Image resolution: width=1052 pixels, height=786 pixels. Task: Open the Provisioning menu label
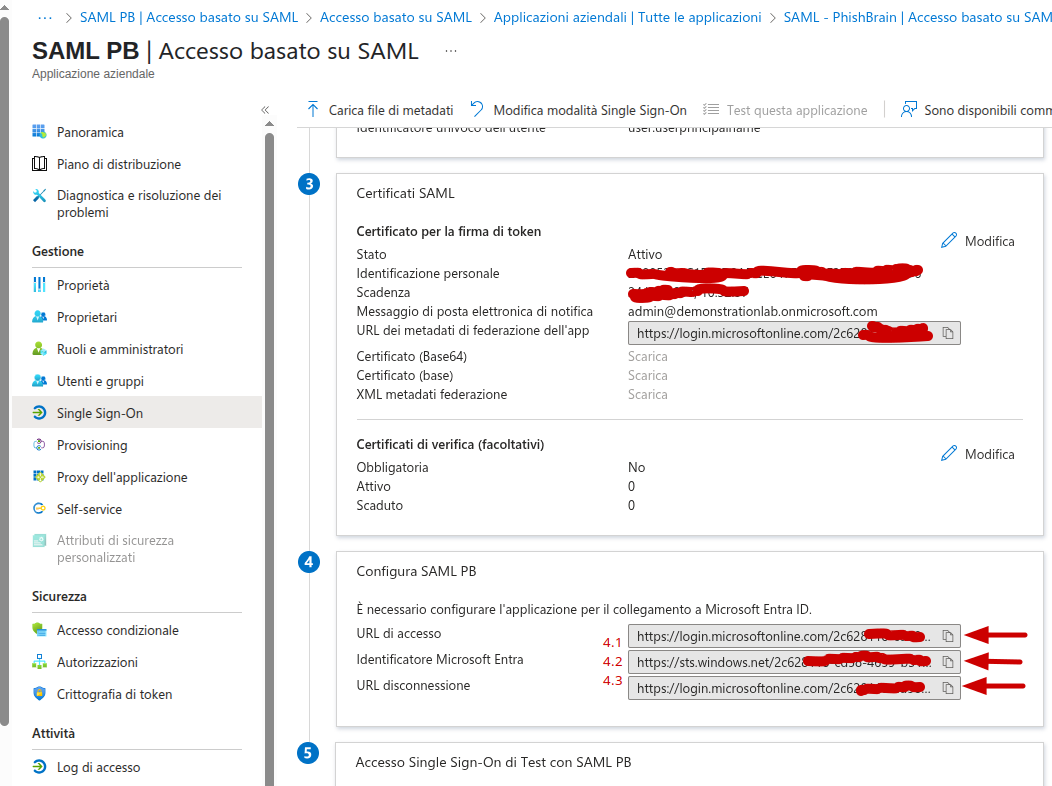(x=92, y=445)
